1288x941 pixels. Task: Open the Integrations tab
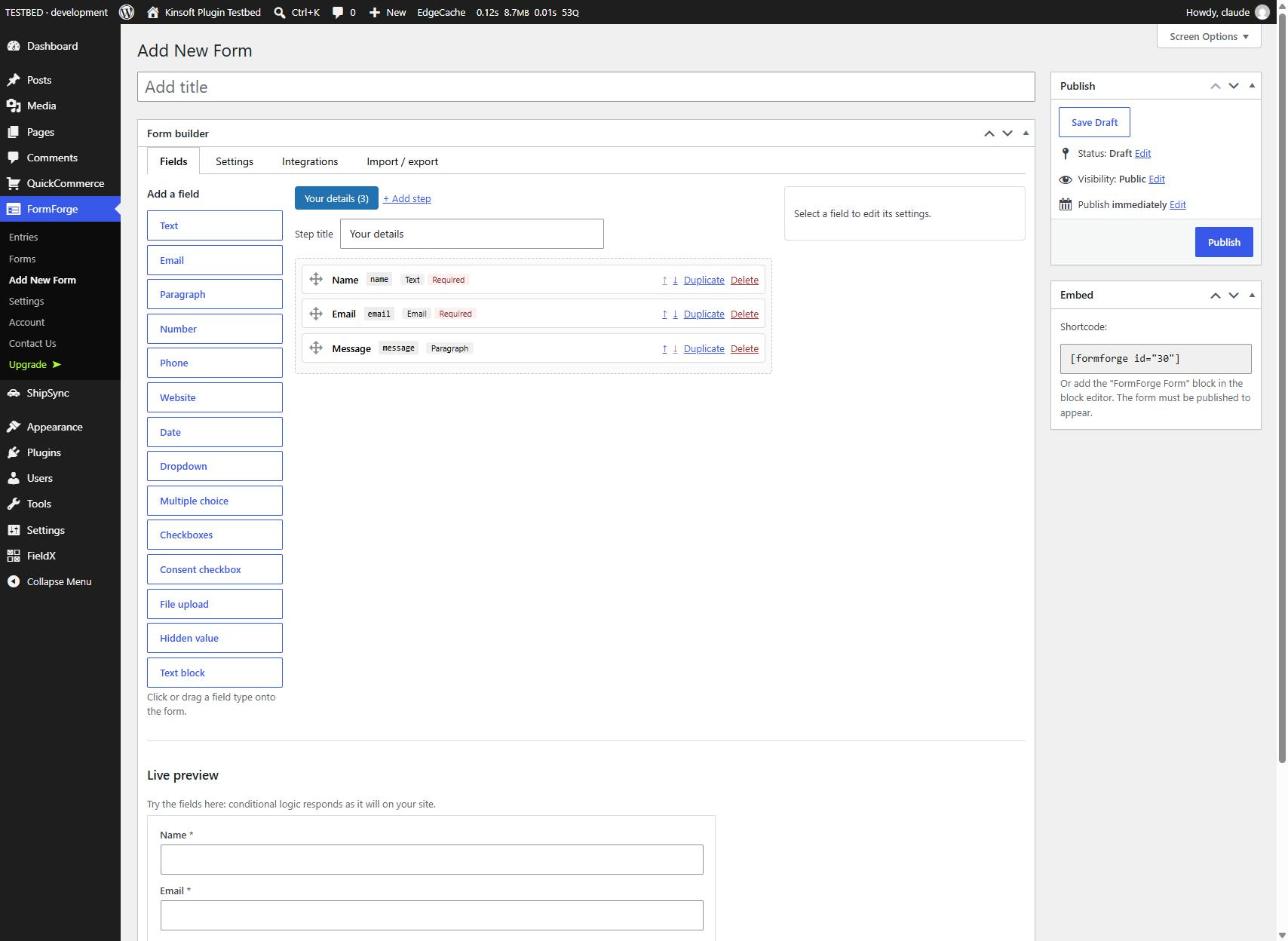coord(310,161)
